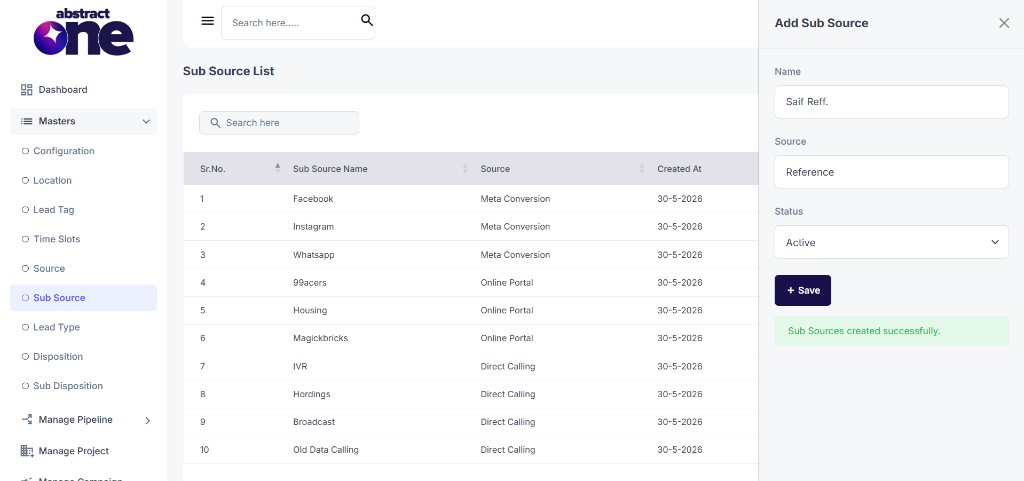1024x481 pixels.
Task: Open Manage Project menu
Action: pos(74,451)
